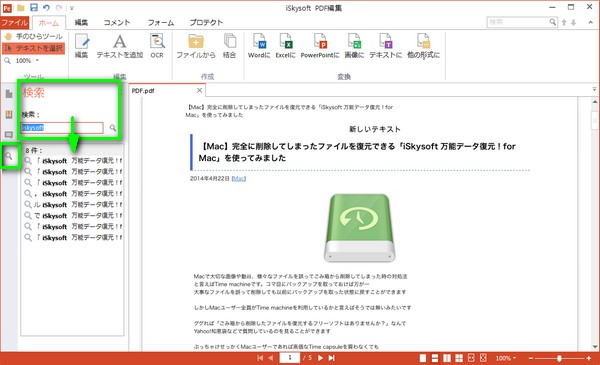Open the フォーム ribbon tab
Image resolution: width=600 pixels, height=365 pixels.
161,23
